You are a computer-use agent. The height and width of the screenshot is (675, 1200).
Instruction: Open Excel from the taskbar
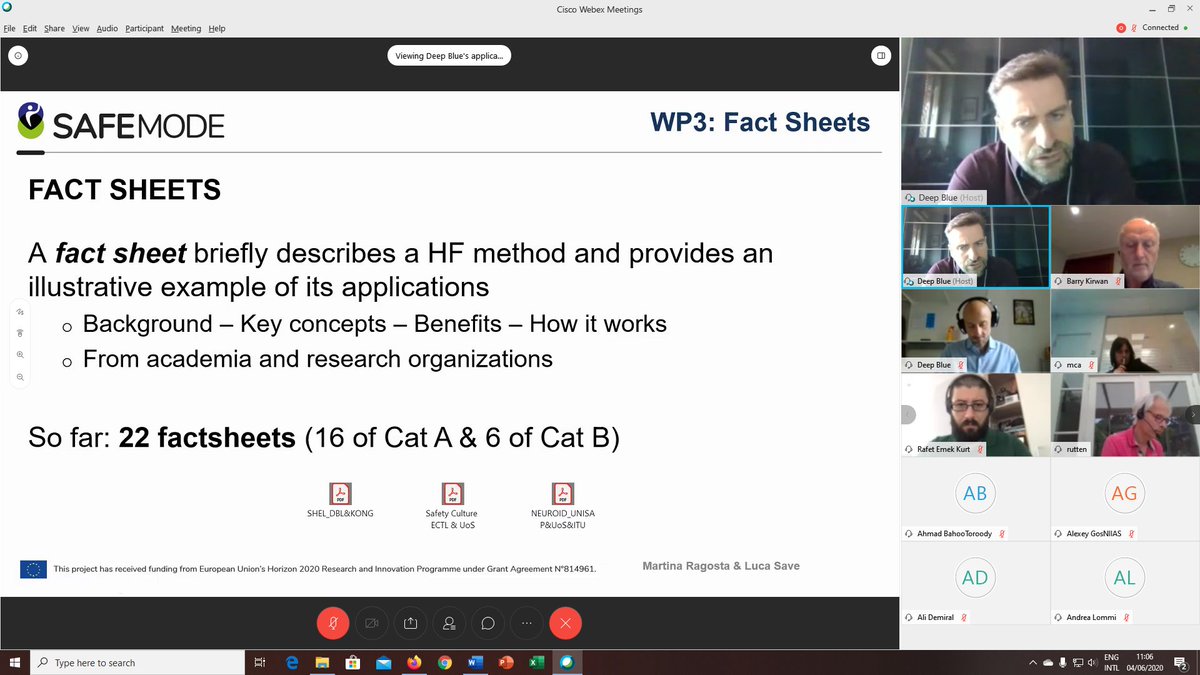pos(536,662)
